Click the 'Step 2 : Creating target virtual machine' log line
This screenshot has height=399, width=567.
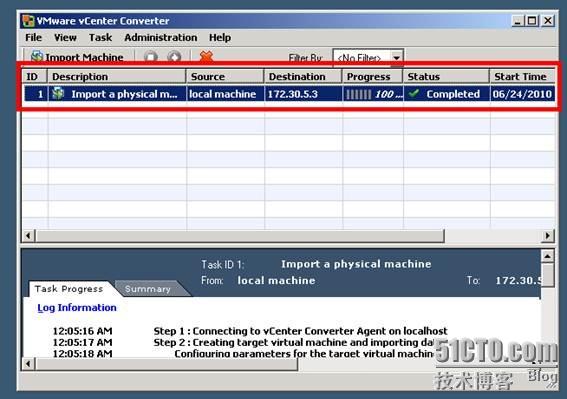click(x=293, y=342)
